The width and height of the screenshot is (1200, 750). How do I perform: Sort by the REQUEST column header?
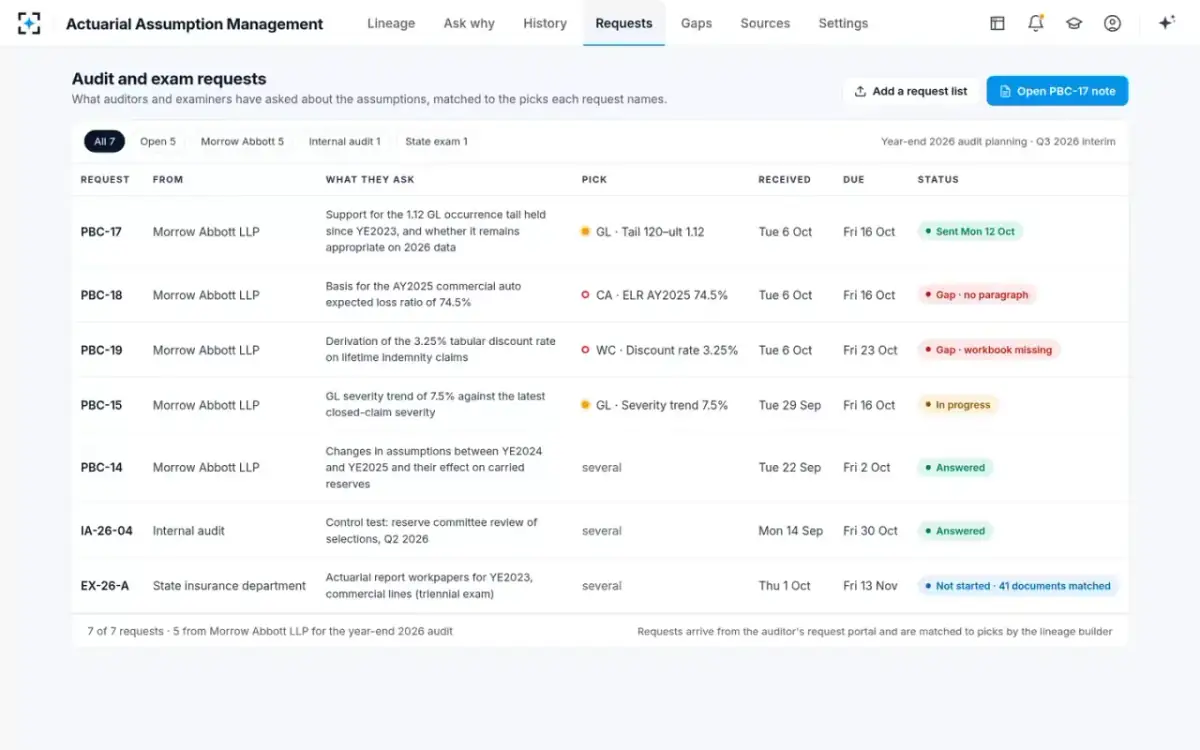pyautogui.click(x=105, y=179)
